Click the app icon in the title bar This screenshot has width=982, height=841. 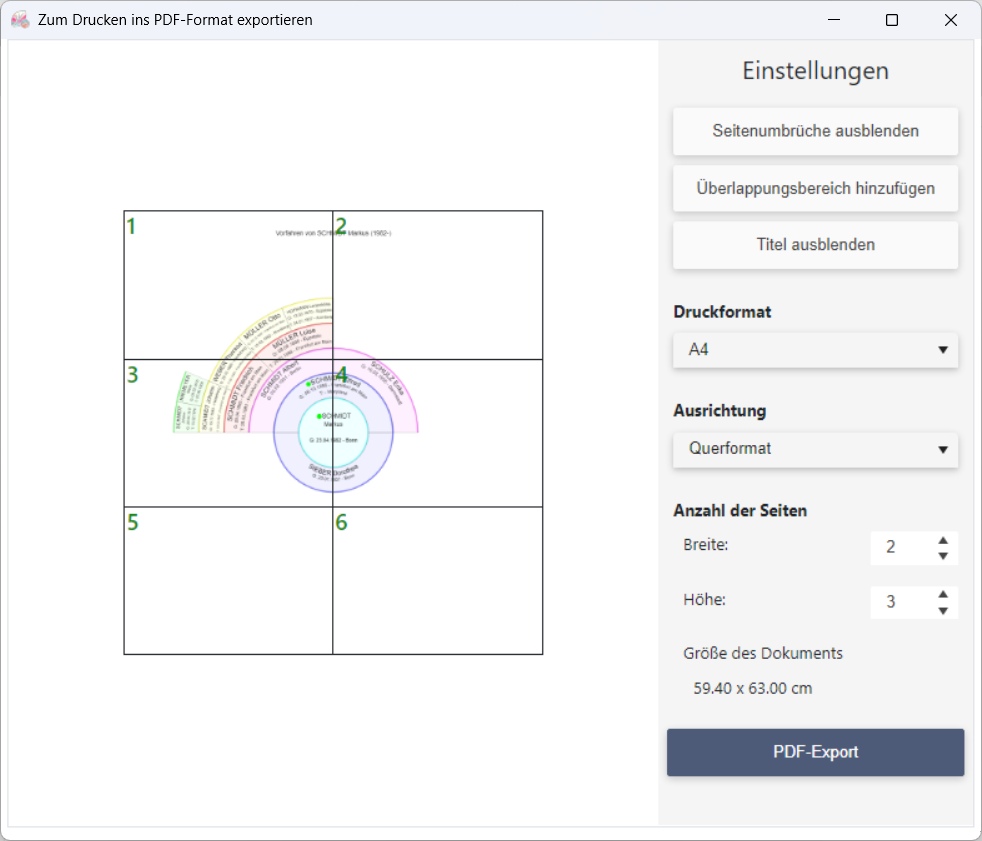[20, 20]
